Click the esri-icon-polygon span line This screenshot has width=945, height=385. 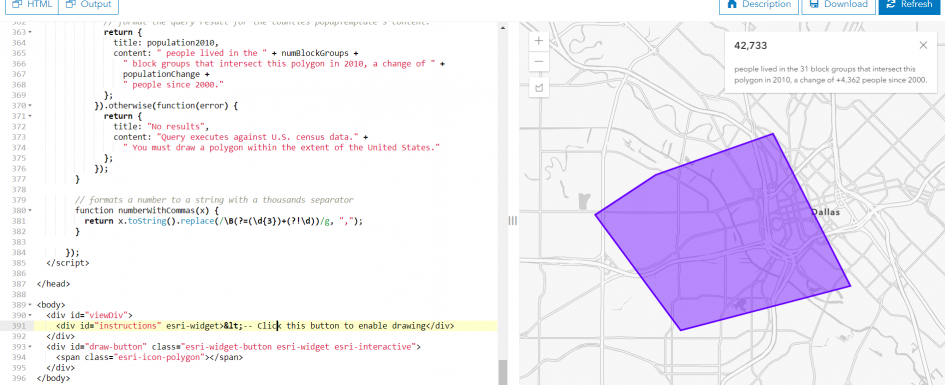coord(149,357)
